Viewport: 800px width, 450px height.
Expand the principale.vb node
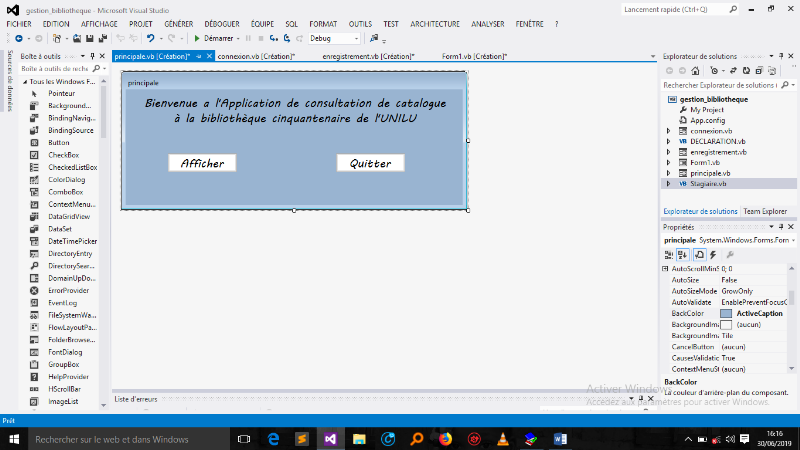coord(668,173)
